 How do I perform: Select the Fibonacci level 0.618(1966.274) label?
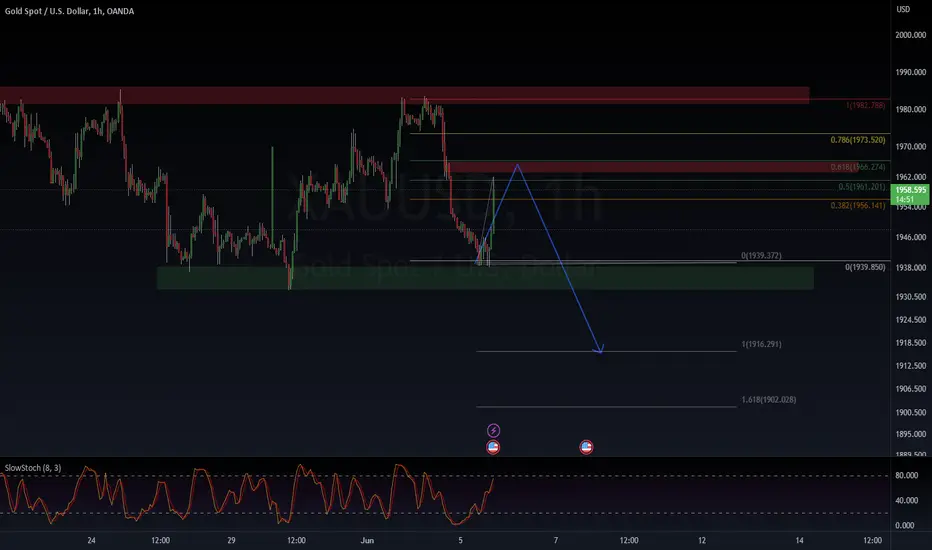tap(858, 167)
